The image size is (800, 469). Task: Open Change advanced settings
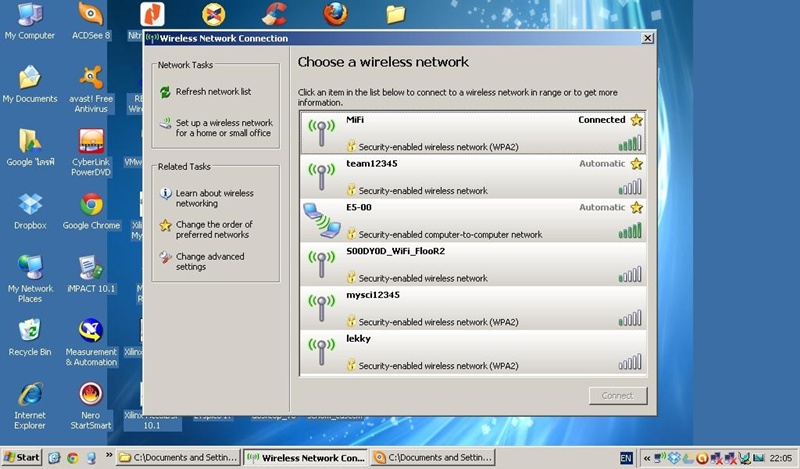(210, 261)
